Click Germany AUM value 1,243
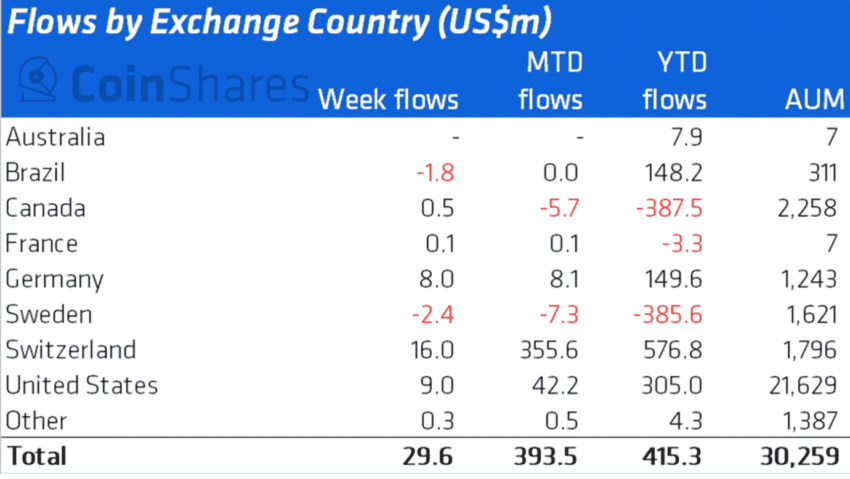The image size is (850, 479). [x=809, y=280]
